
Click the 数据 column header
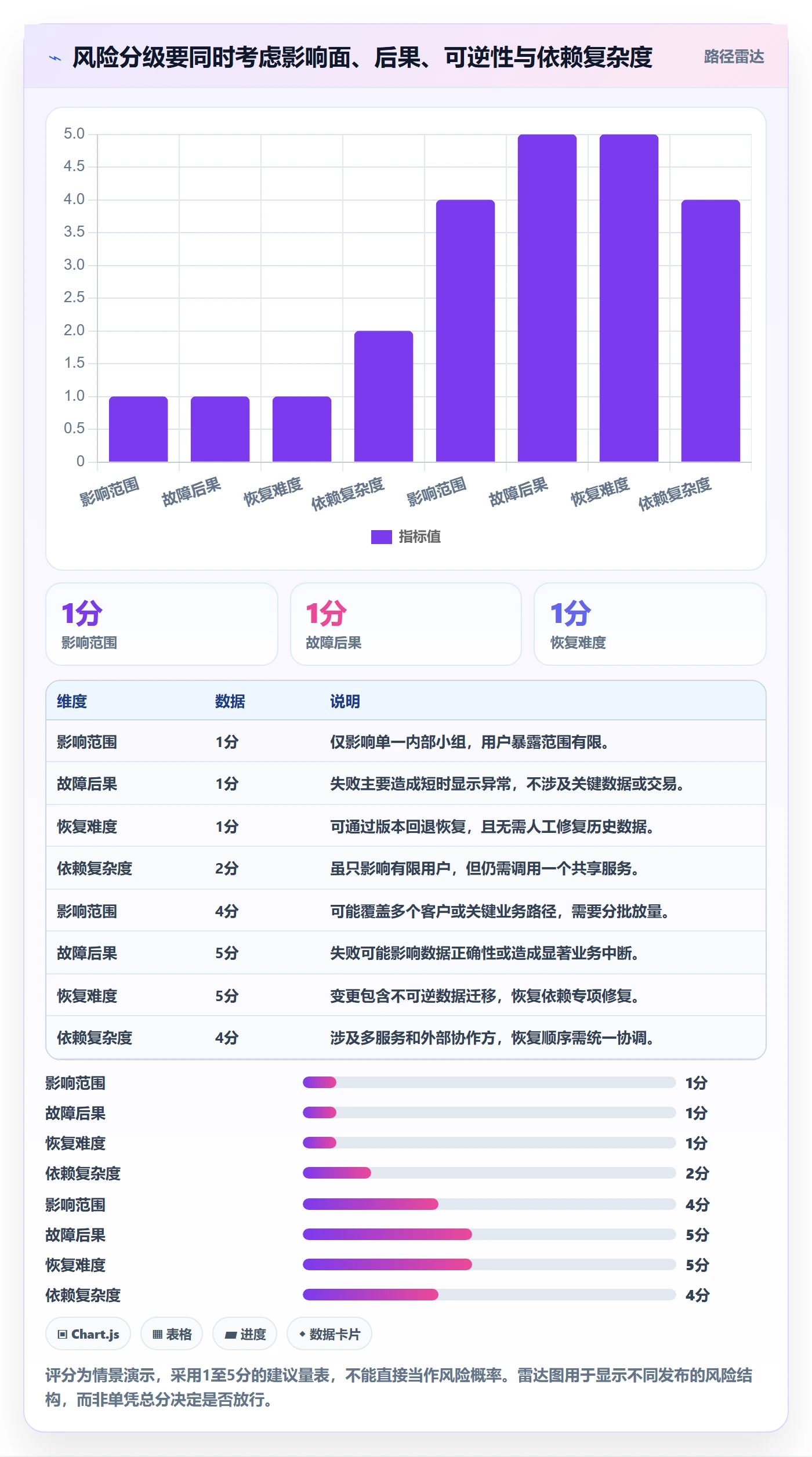click(x=230, y=701)
